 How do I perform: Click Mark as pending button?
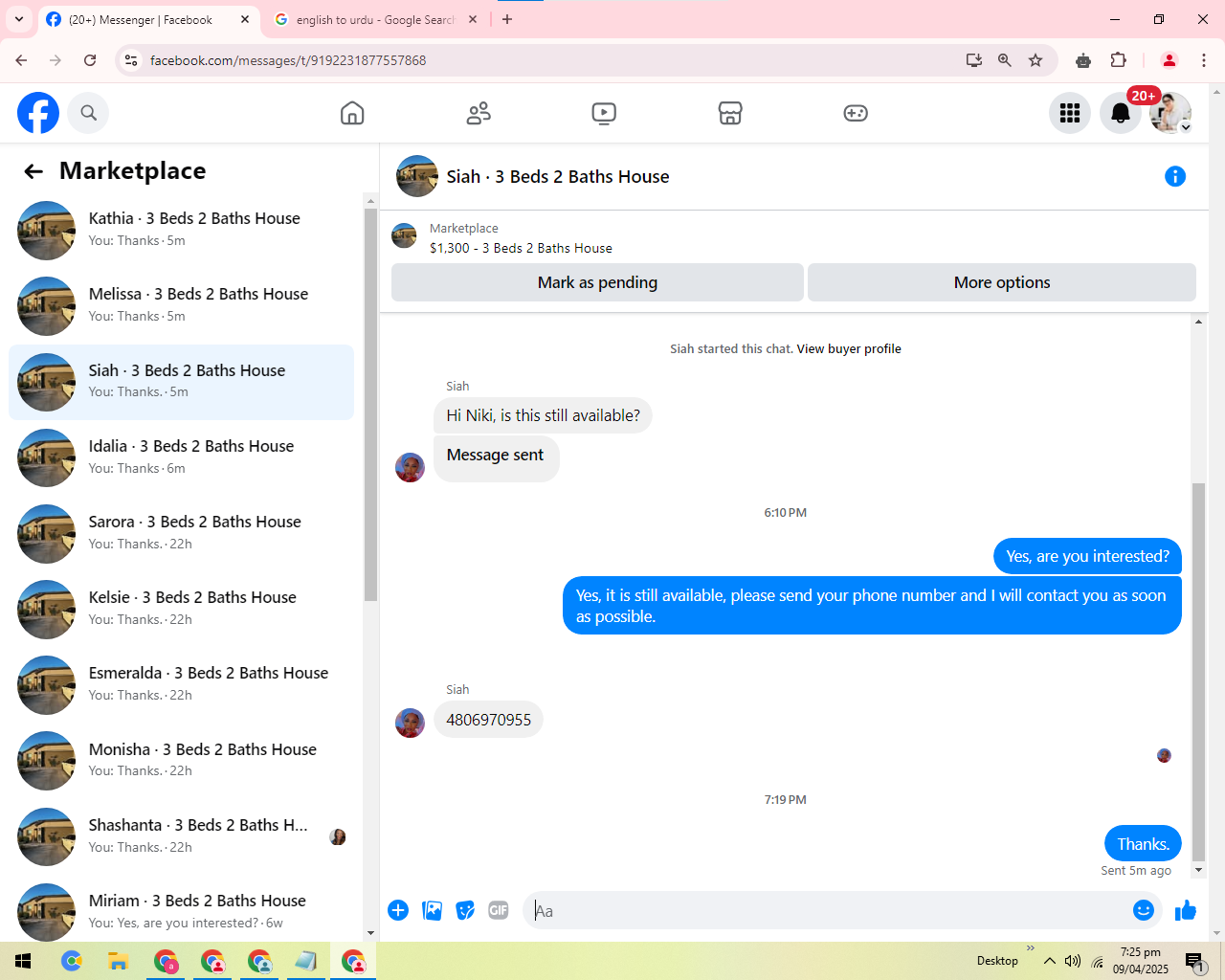click(597, 282)
